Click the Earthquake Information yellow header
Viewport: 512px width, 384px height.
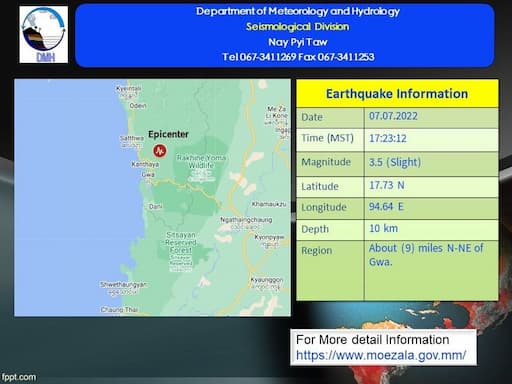pos(397,94)
